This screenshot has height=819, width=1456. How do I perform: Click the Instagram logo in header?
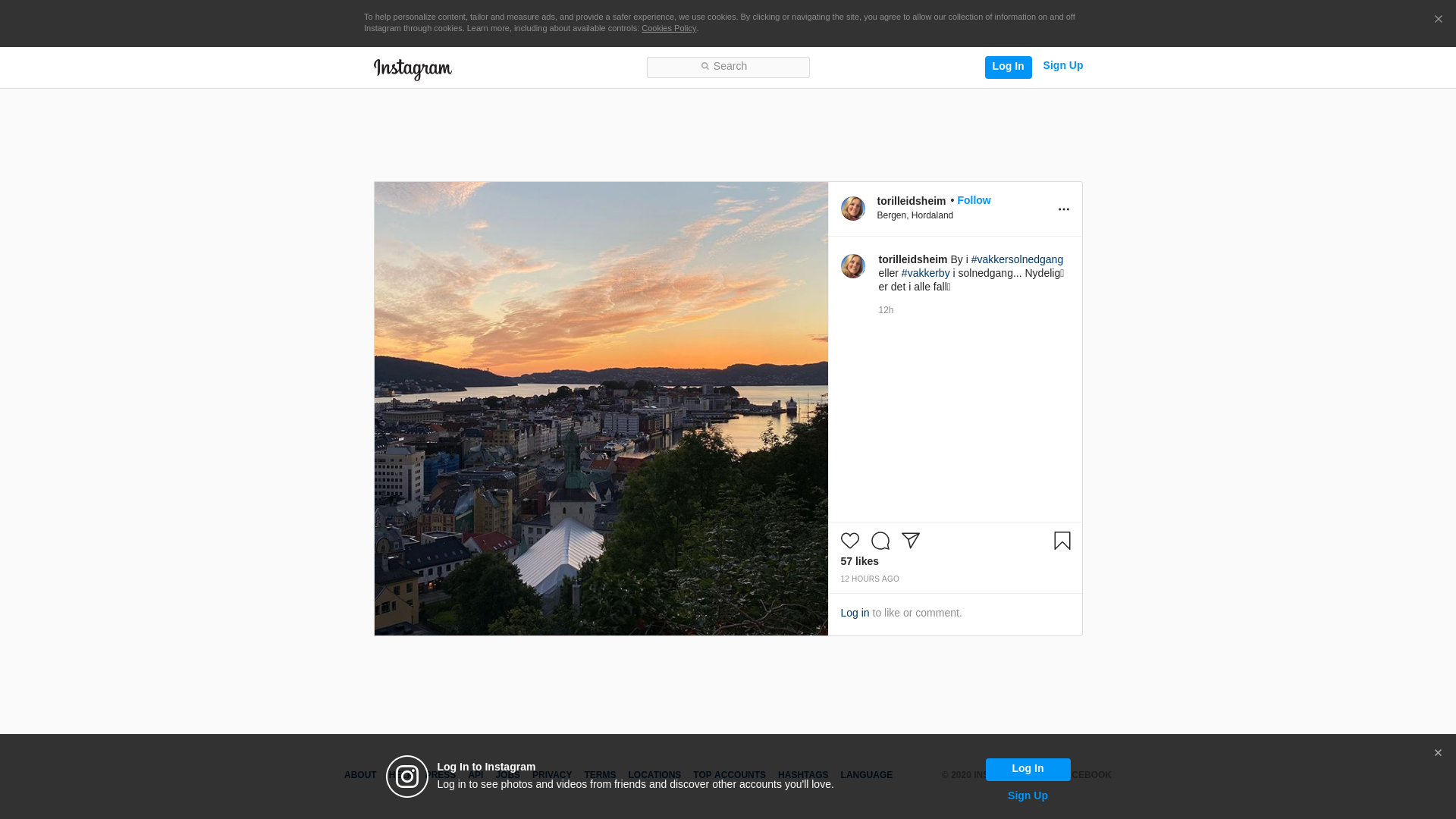tap(413, 69)
